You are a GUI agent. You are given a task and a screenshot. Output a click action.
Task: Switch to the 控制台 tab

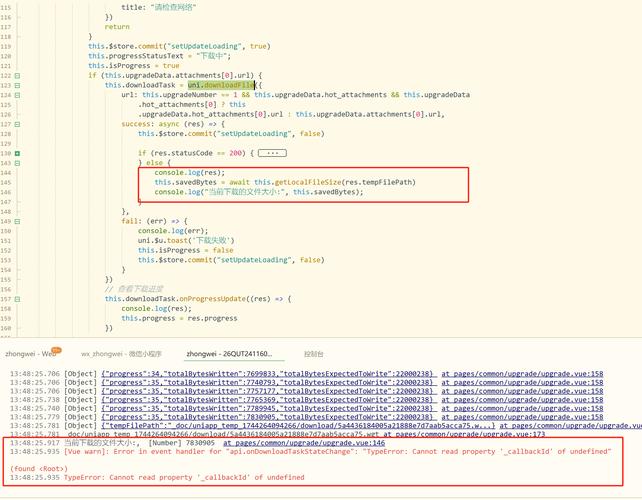pos(314,353)
